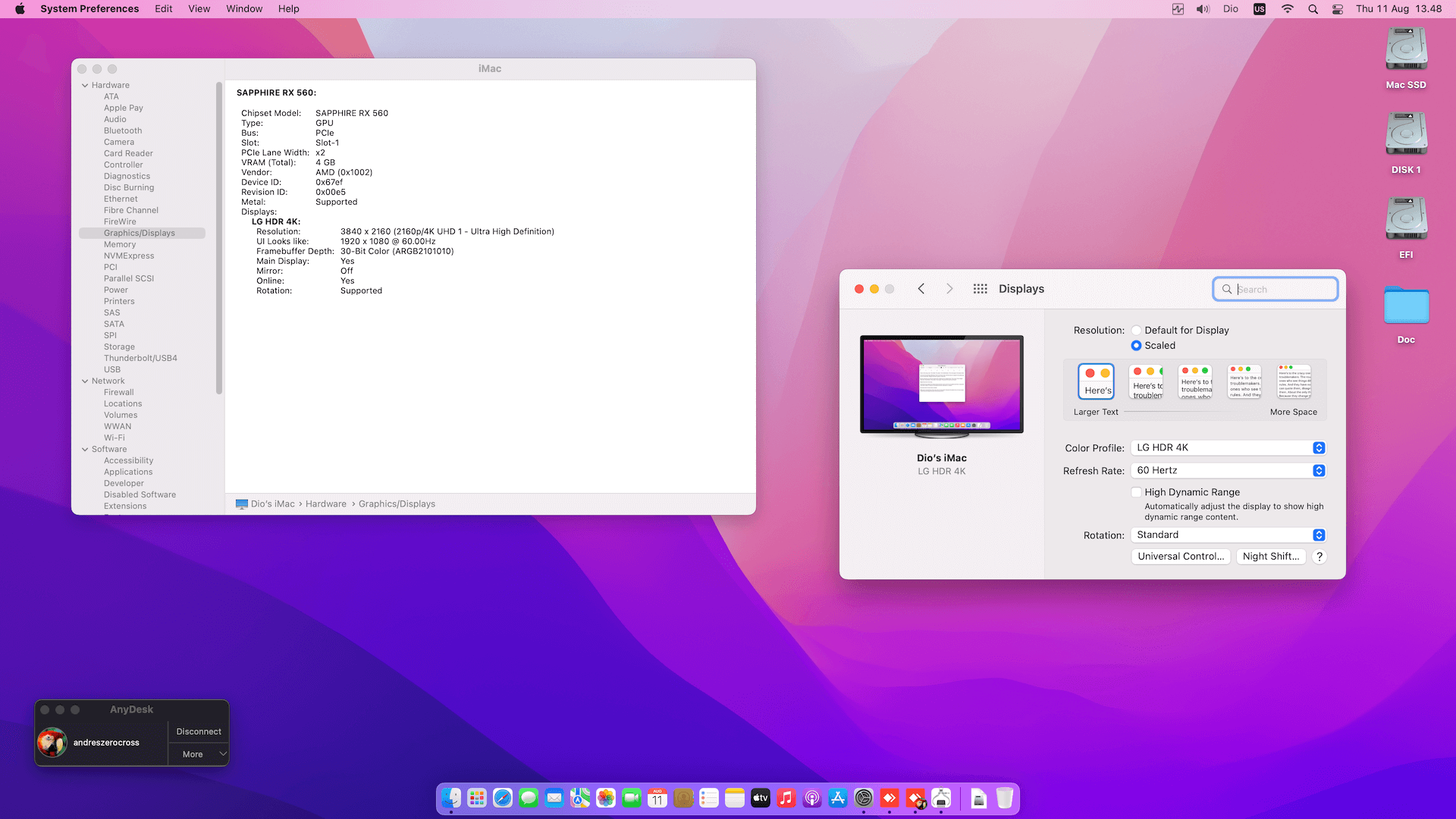Select the Scaled resolution option

pos(1136,346)
